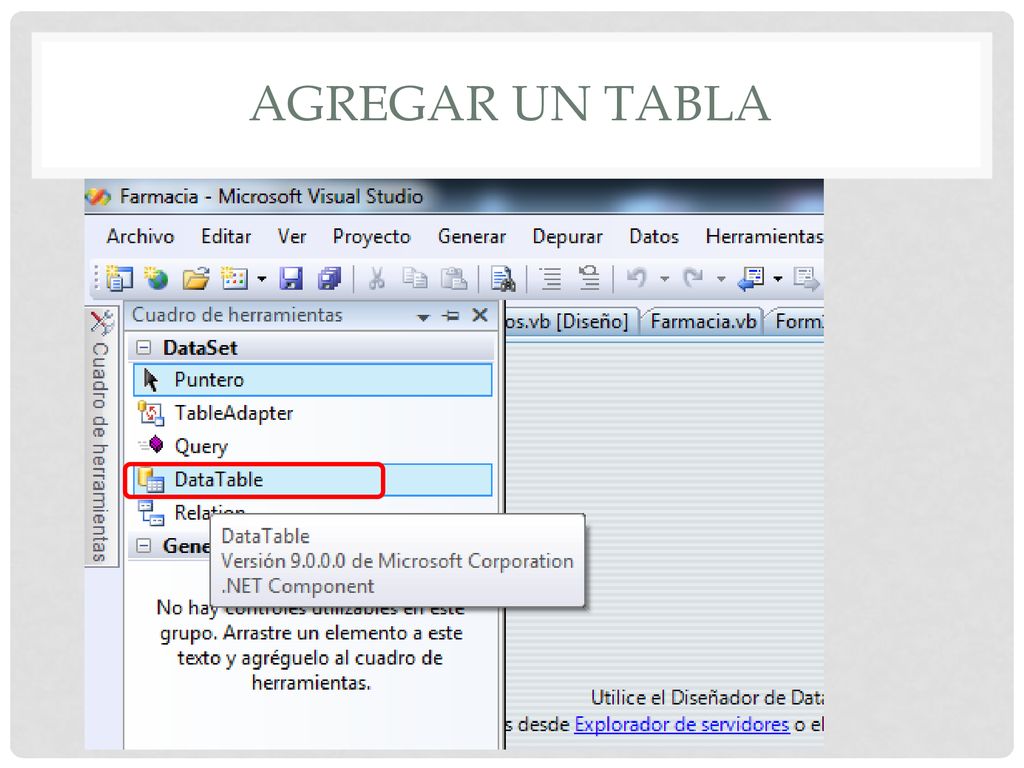
Task: Click the Relation toolbox item icon
Action: [151, 513]
